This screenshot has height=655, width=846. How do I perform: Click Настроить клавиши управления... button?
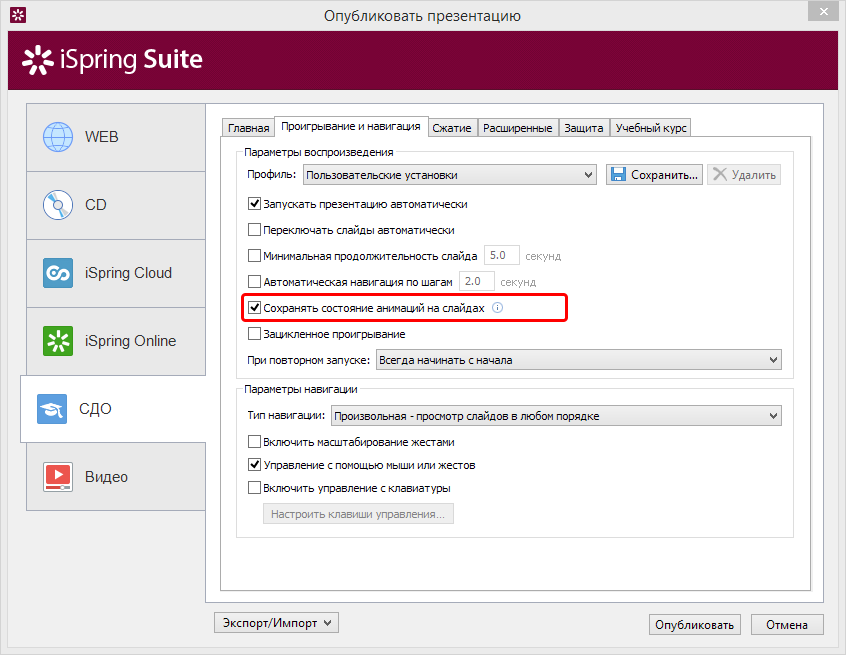click(358, 514)
